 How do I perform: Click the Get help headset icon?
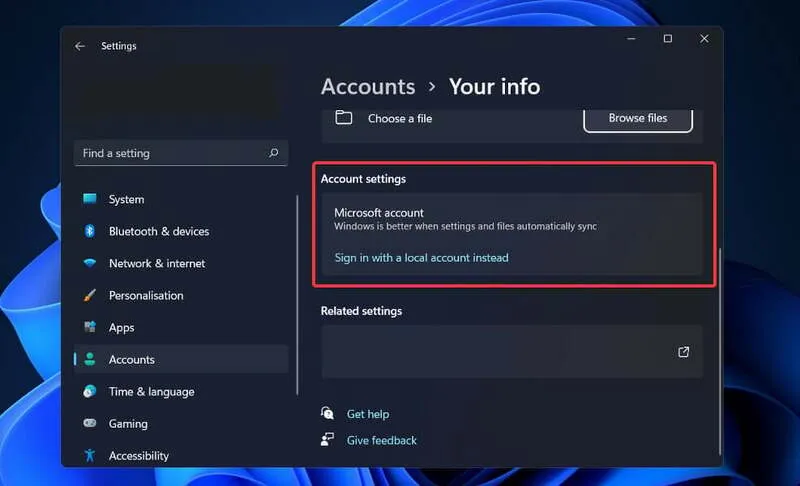(x=328, y=413)
